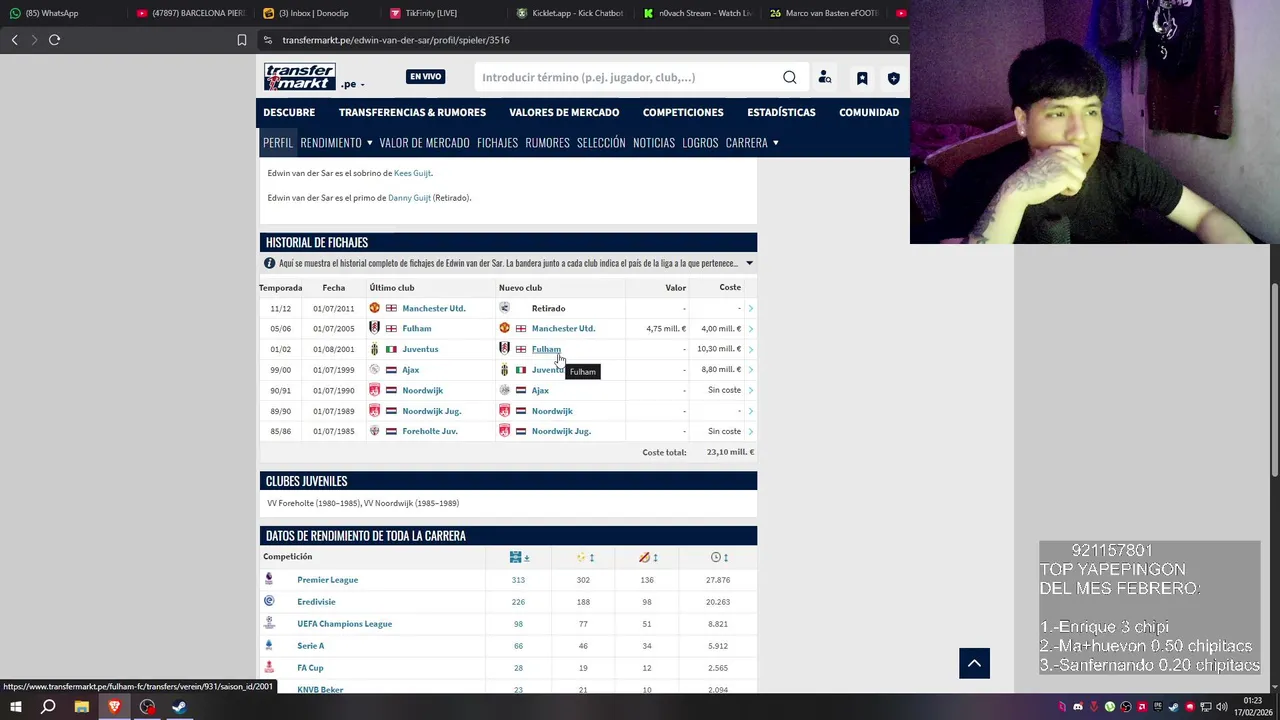1280x720 pixels.
Task: Click the scroll-to-top arrow button
Action: coord(974,663)
